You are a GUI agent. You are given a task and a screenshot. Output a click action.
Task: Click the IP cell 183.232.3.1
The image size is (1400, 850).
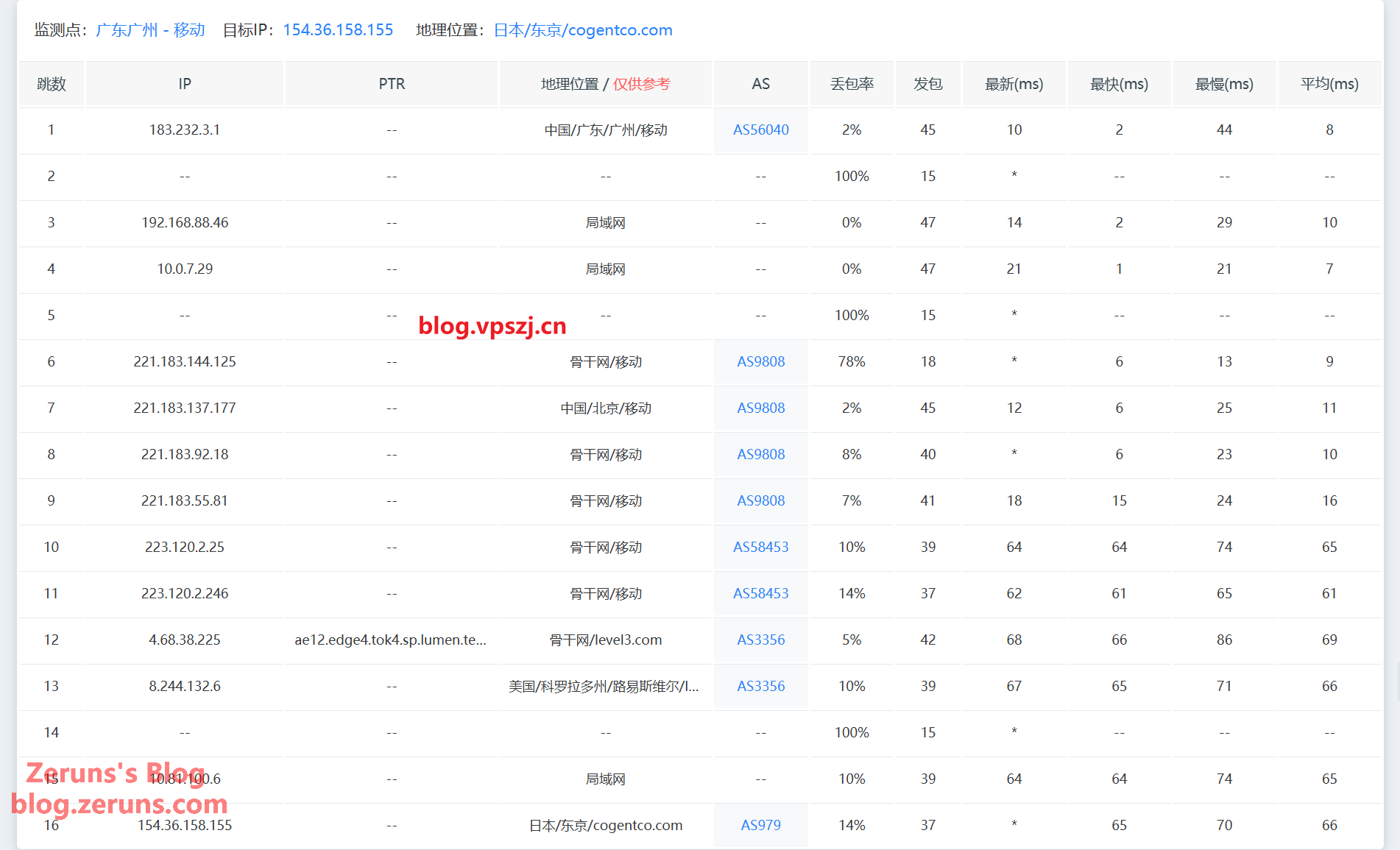[184, 130]
